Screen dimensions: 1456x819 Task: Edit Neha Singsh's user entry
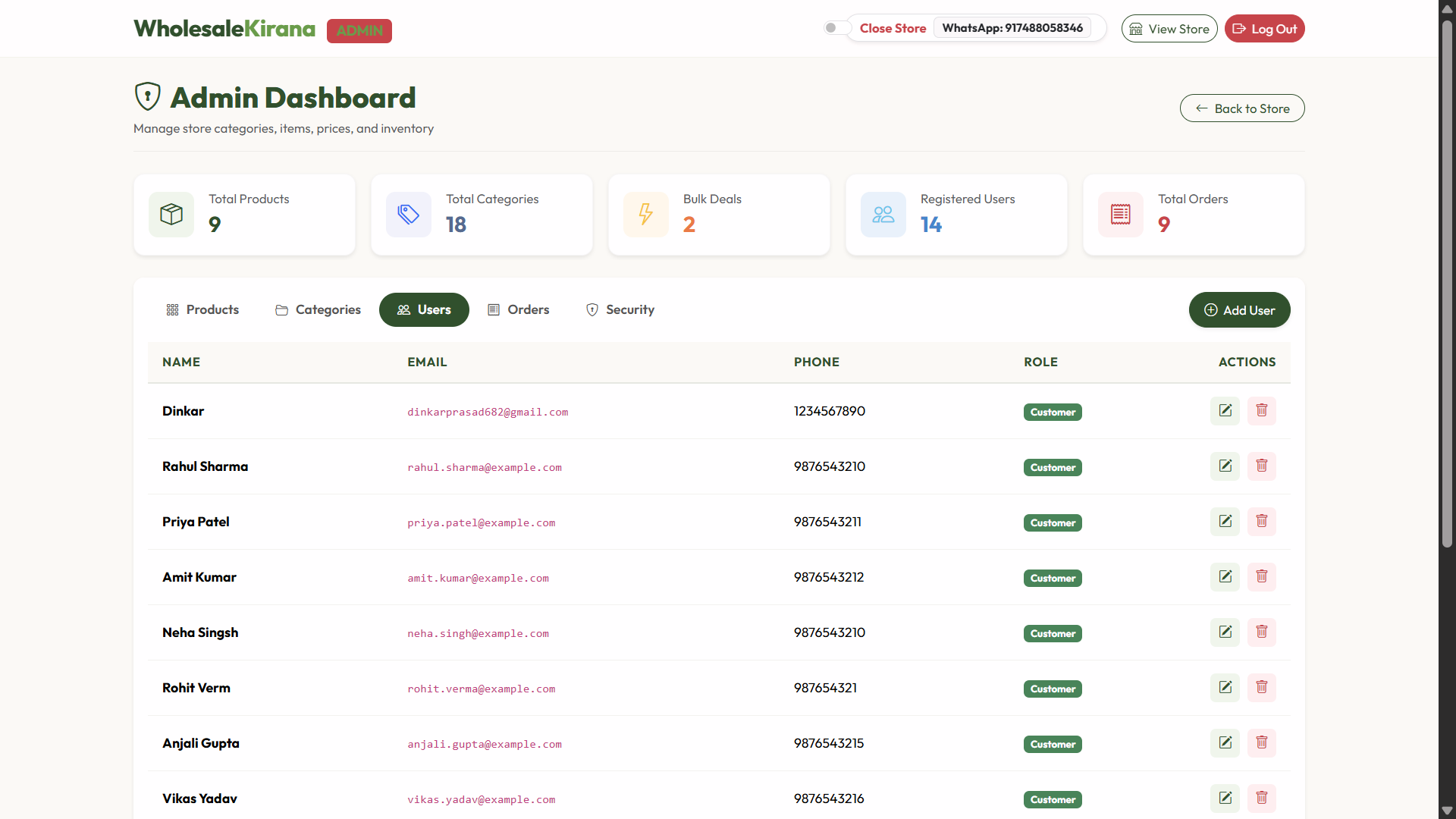pyautogui.click(x=1225, y=632)
